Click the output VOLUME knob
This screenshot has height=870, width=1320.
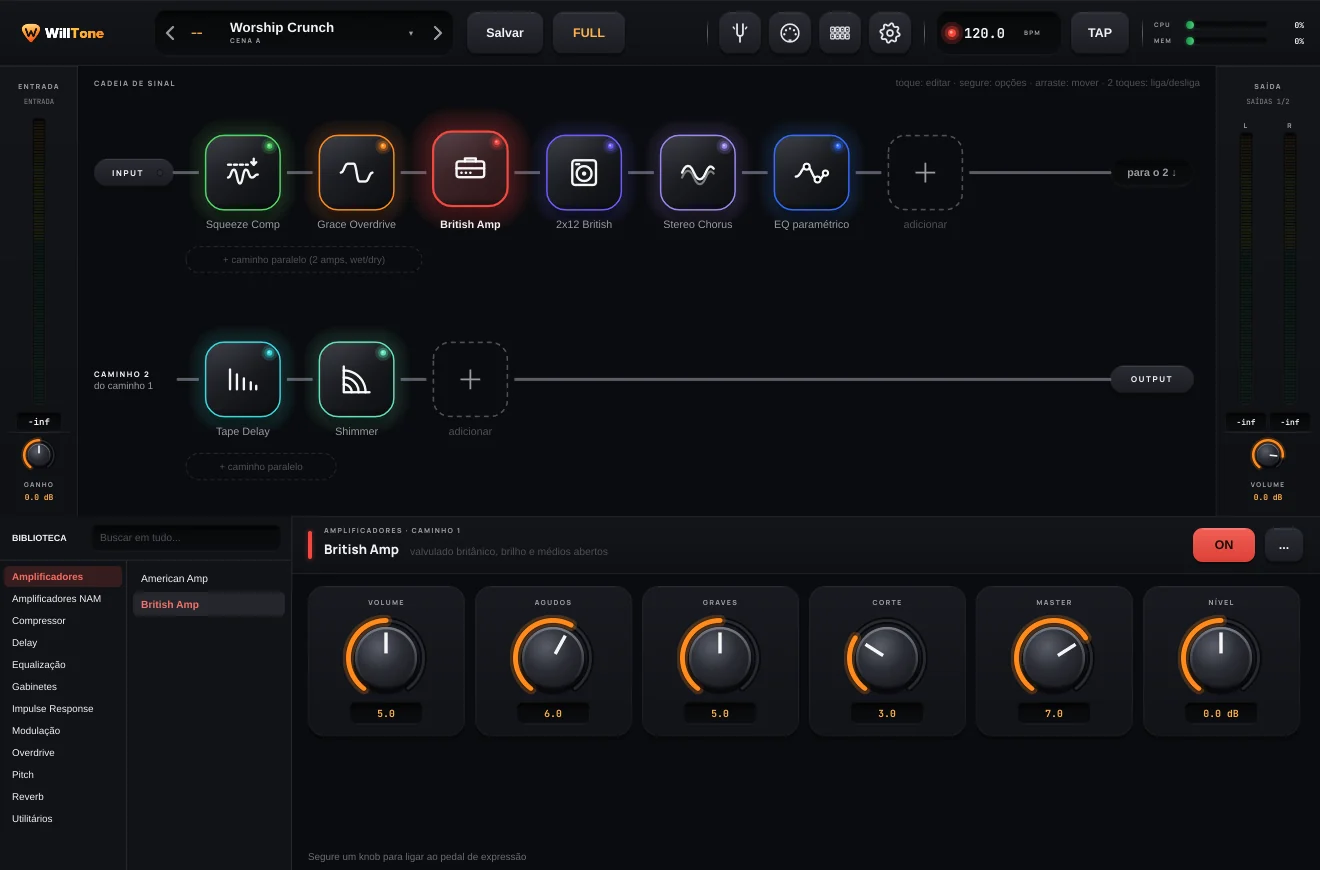click(1268, 455)
